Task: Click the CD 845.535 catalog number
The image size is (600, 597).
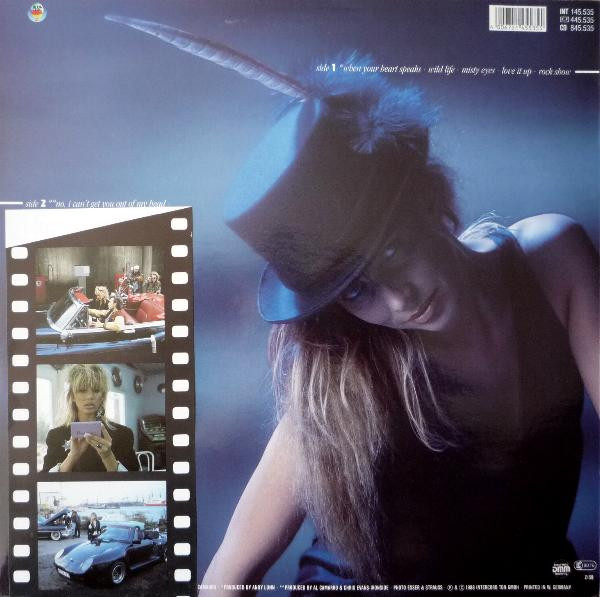Action: [x=575, y=29]
